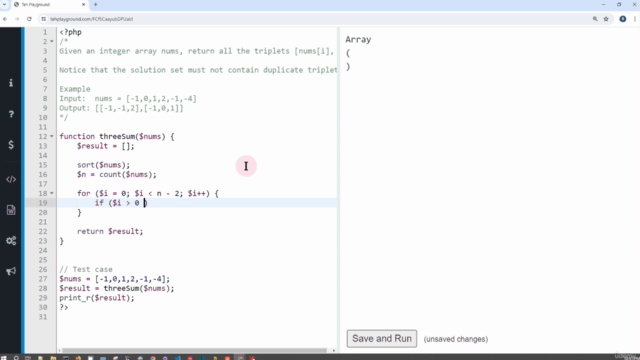The width and height of the screenshot is (640, 360).
Task: Click the 'Example' comment line
Action: pos(75,89)
